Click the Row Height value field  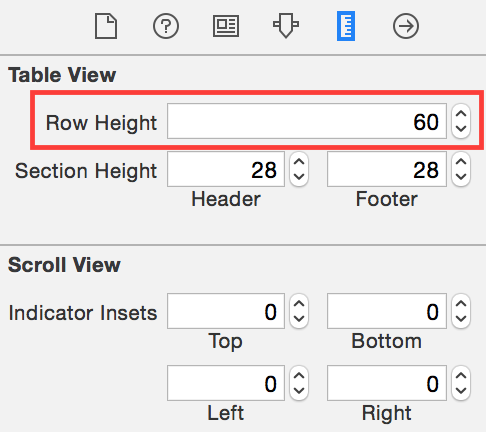(x=307, y=121)
